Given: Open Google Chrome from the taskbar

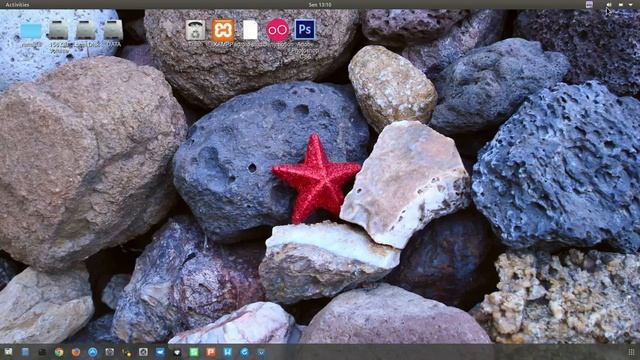Looking at the screenshot, I should point(59,352).
